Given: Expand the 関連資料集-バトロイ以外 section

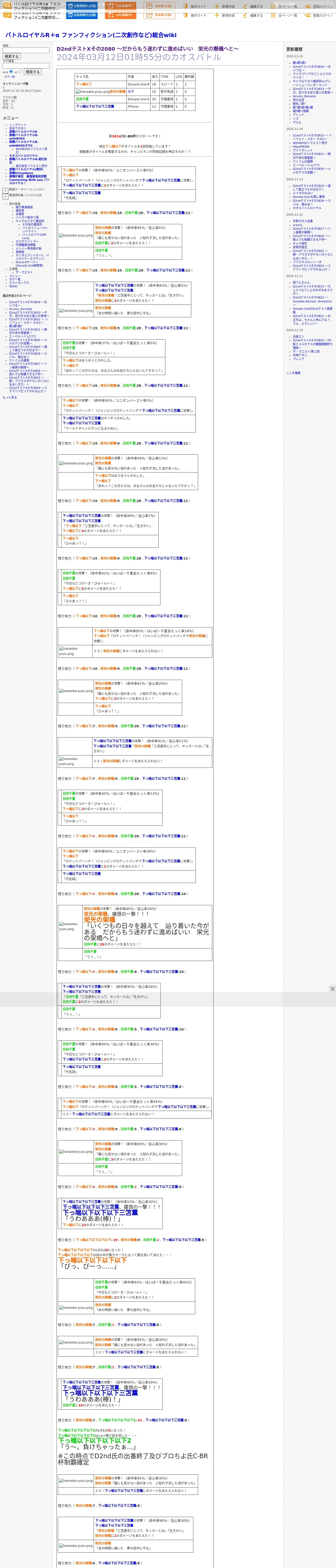Looking at the screenshot, I should [x=5, y=197].
